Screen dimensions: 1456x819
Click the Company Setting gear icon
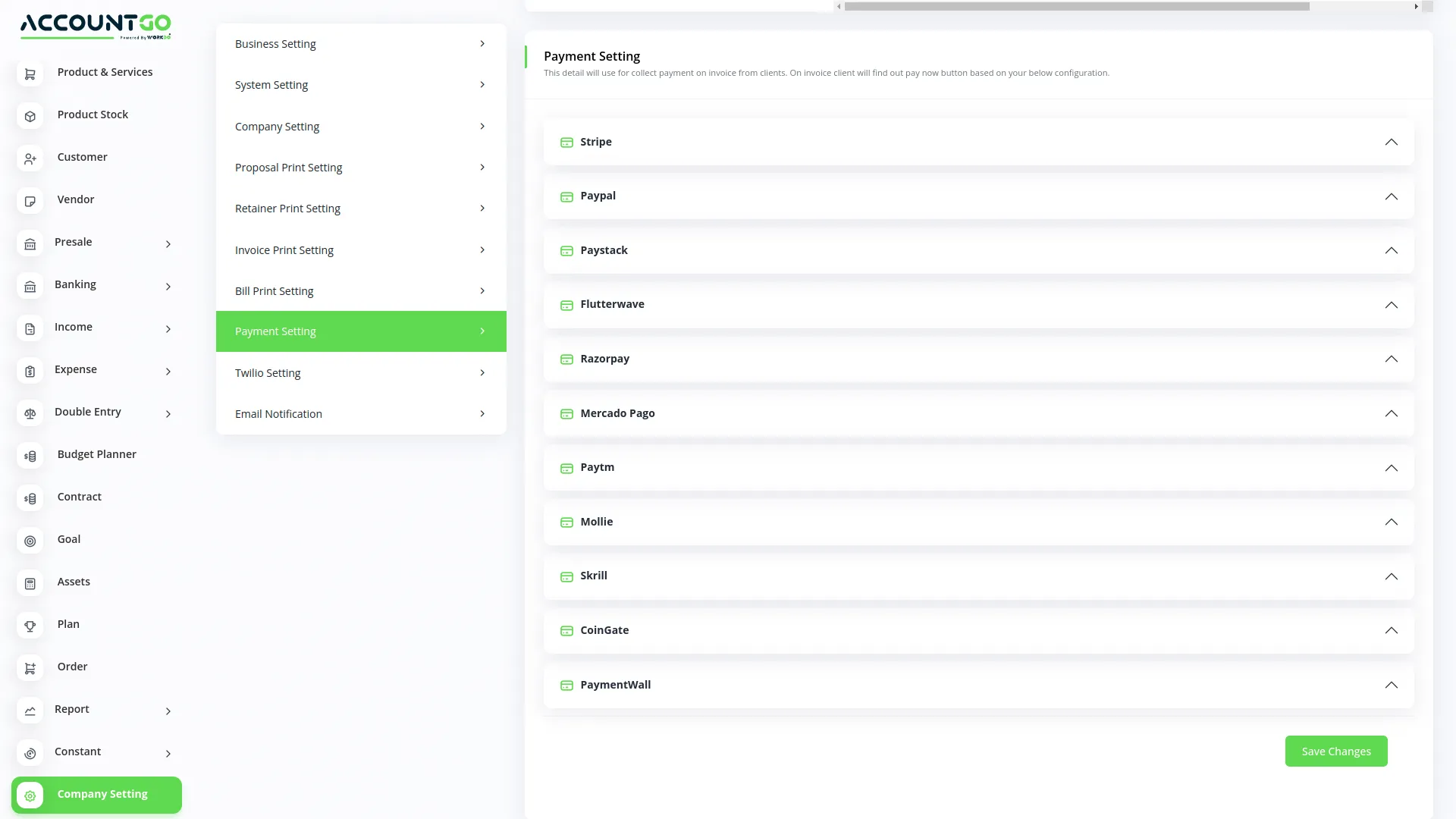(30, 795)
